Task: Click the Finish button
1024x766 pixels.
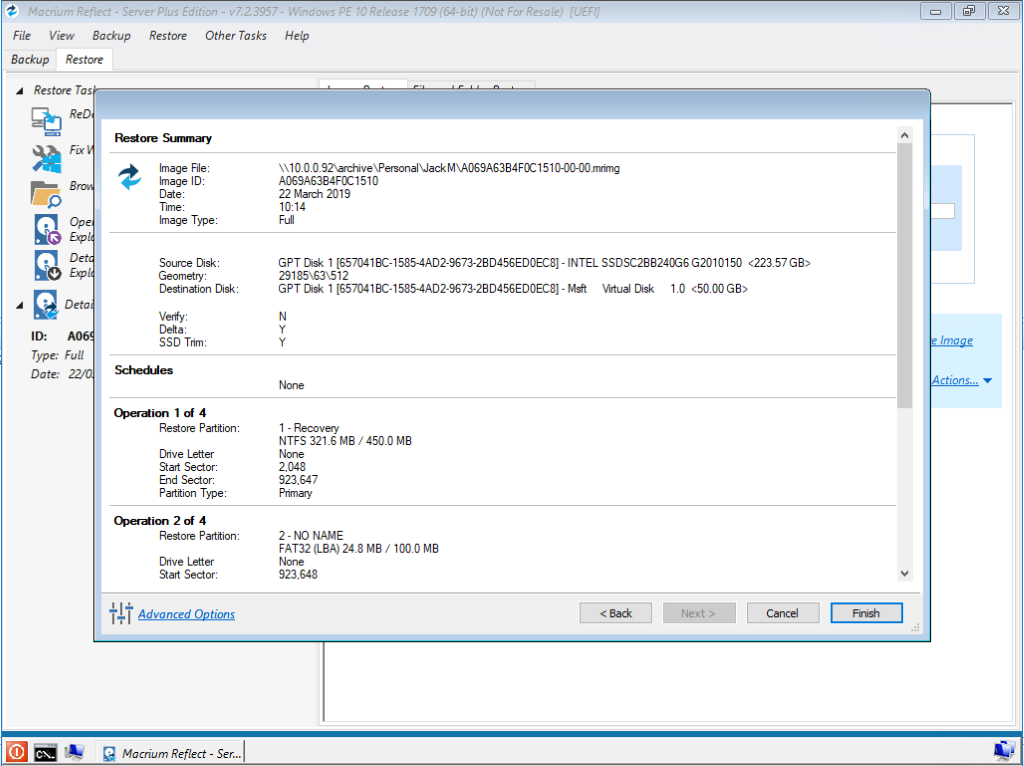Action: (866, 613)
